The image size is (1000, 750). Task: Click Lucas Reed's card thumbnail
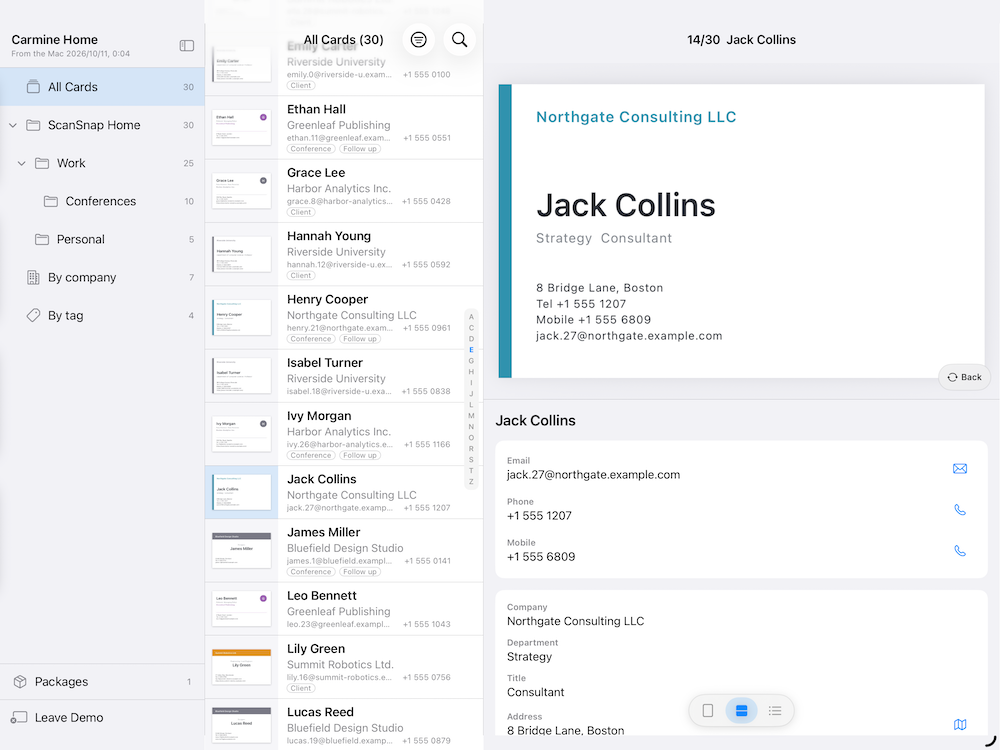(242, 725)
